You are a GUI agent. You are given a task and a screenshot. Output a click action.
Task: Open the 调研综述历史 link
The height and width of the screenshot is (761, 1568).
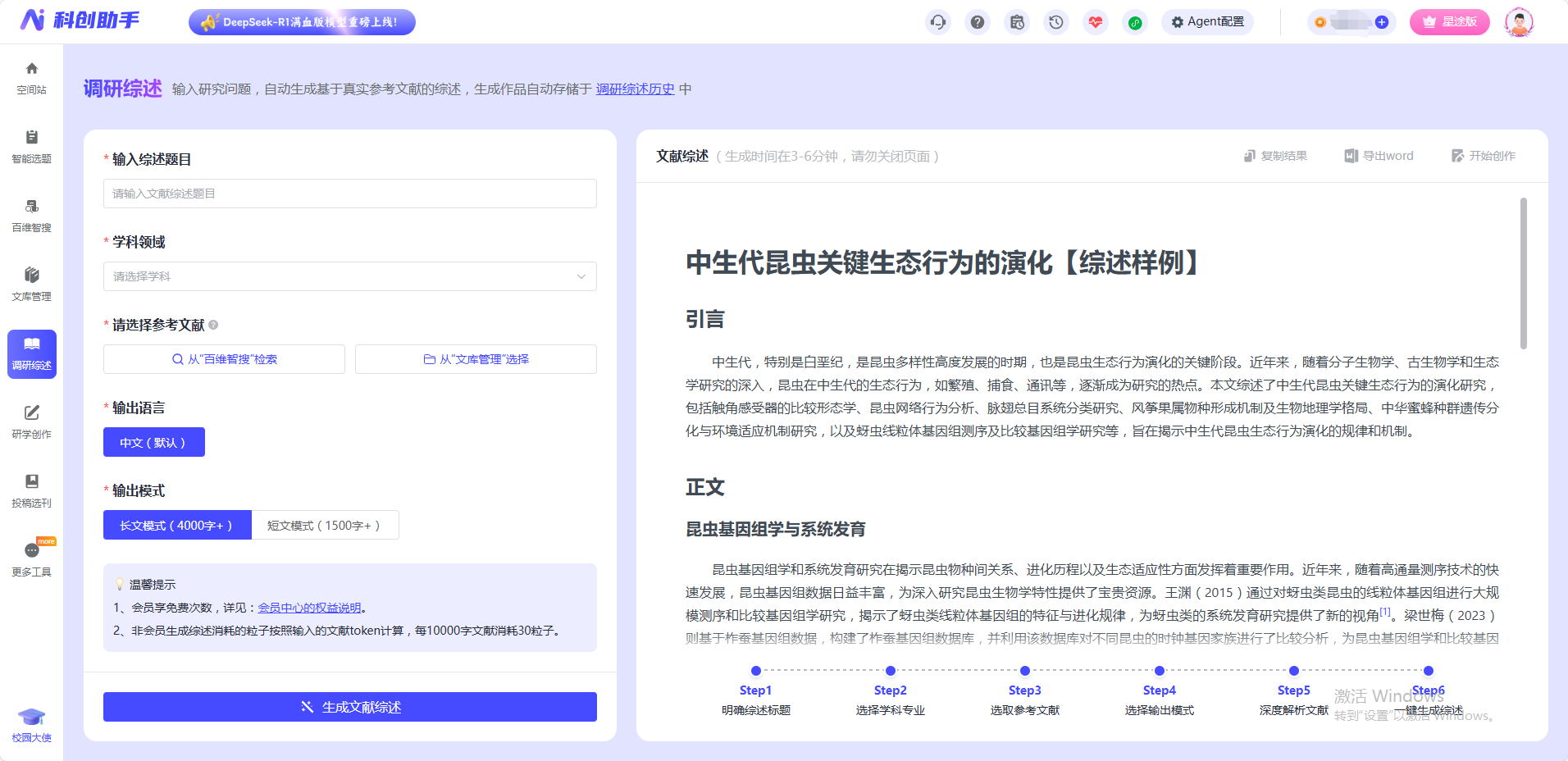coord(635,89)
